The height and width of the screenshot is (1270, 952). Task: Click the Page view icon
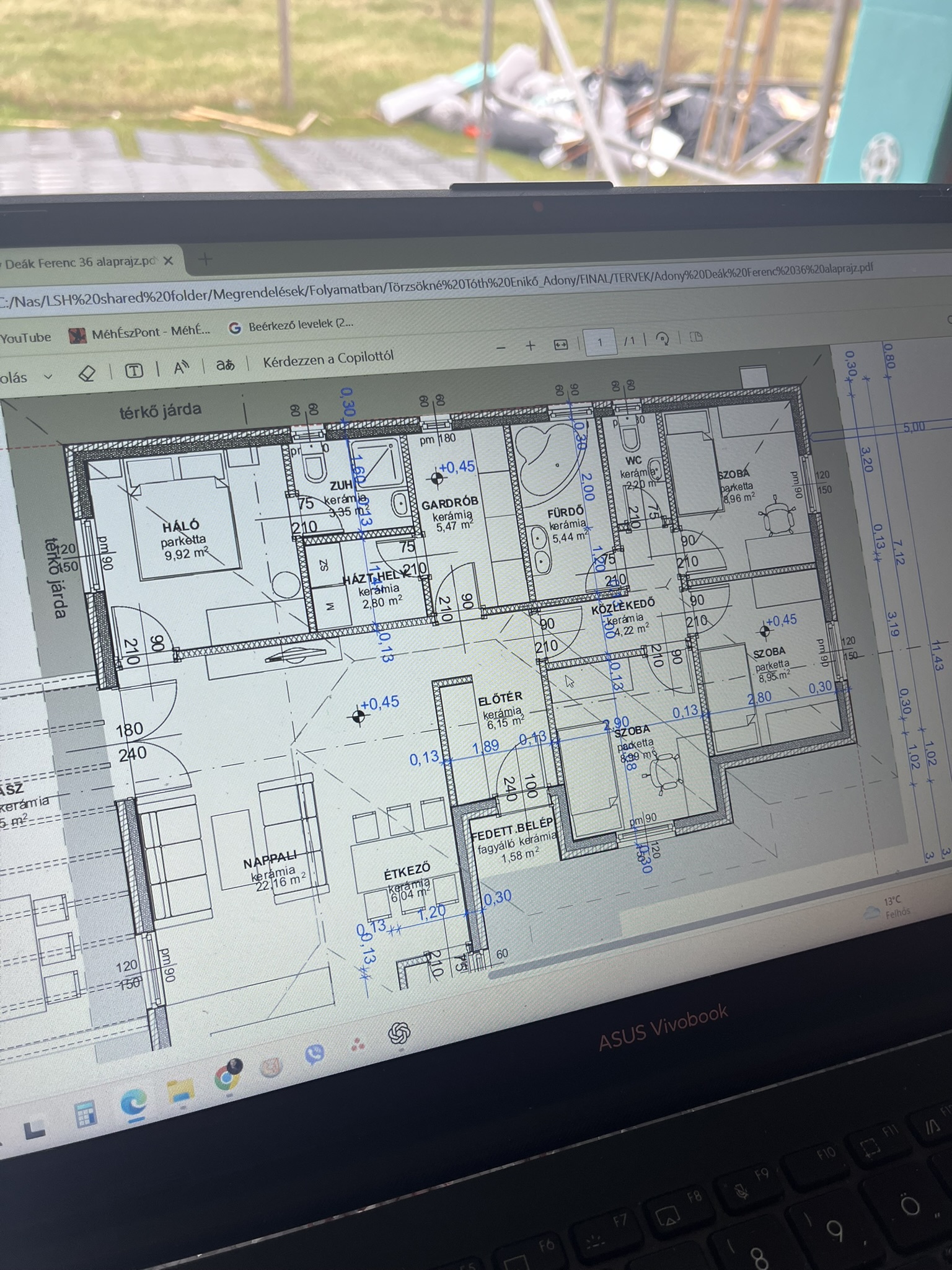[695, 337]
